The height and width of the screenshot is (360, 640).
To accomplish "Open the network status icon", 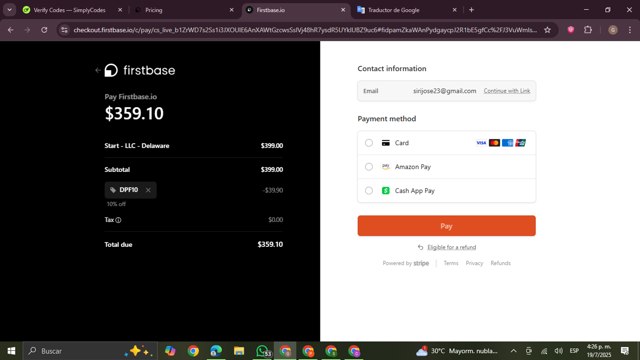I will coord(544,351).
